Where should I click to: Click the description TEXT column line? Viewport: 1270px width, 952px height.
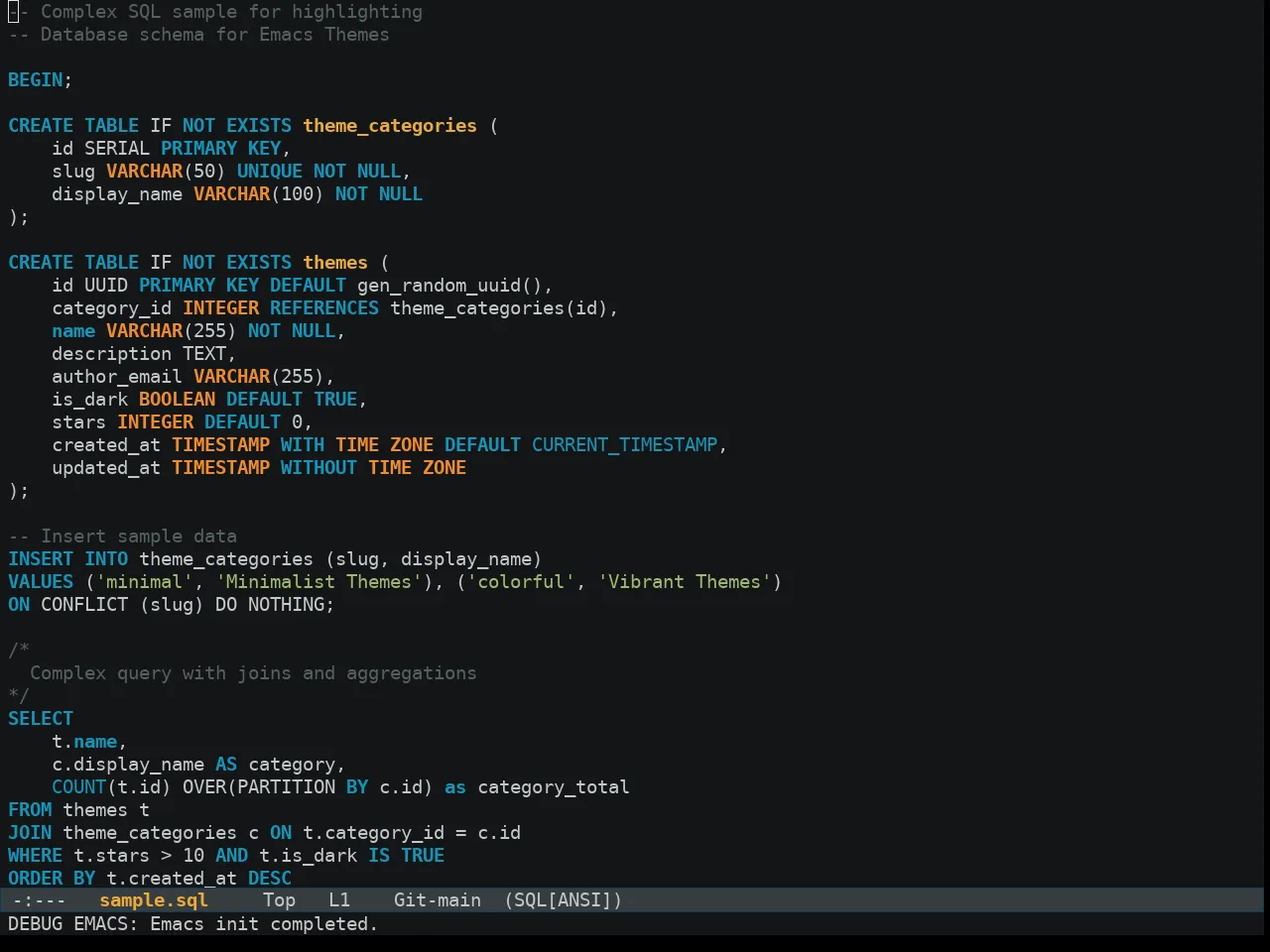(144, 354)
